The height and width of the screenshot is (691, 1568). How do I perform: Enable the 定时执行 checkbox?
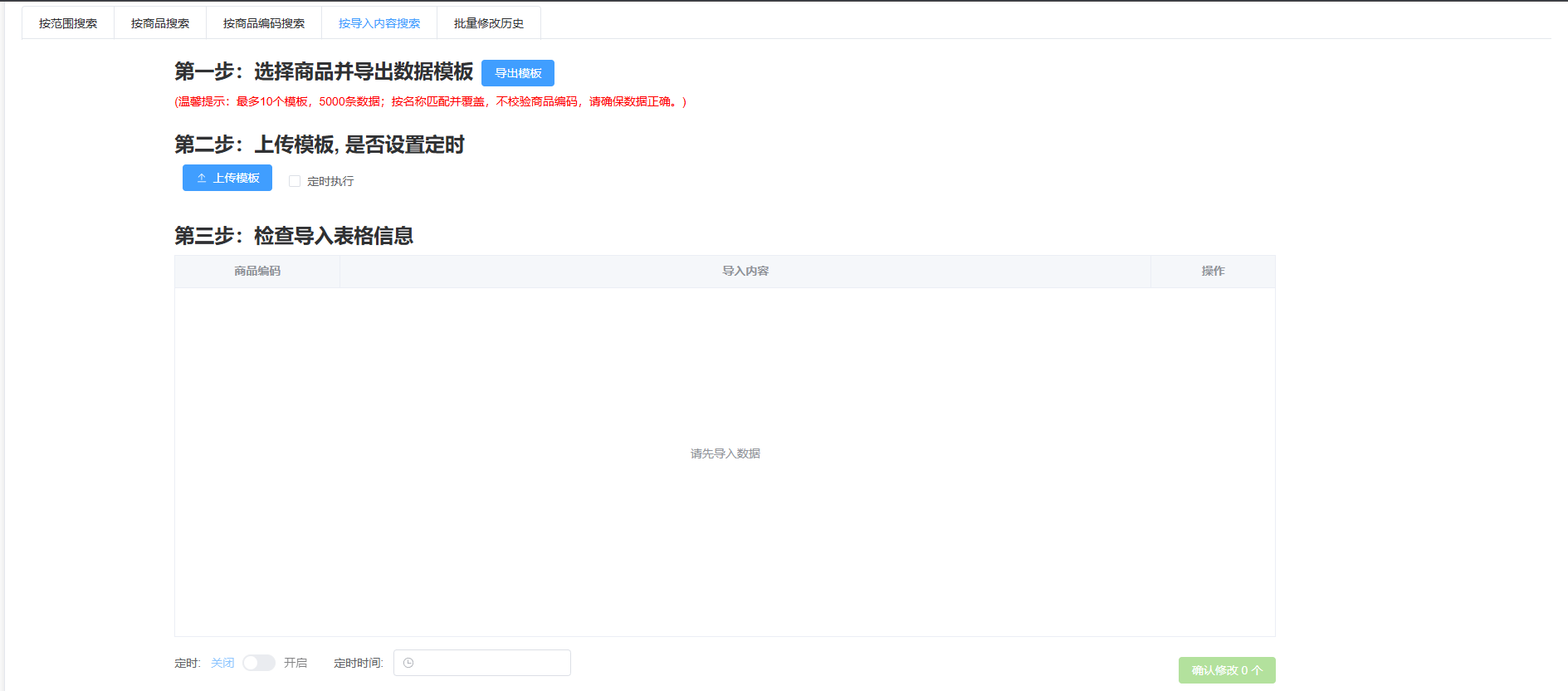[295, 181]
